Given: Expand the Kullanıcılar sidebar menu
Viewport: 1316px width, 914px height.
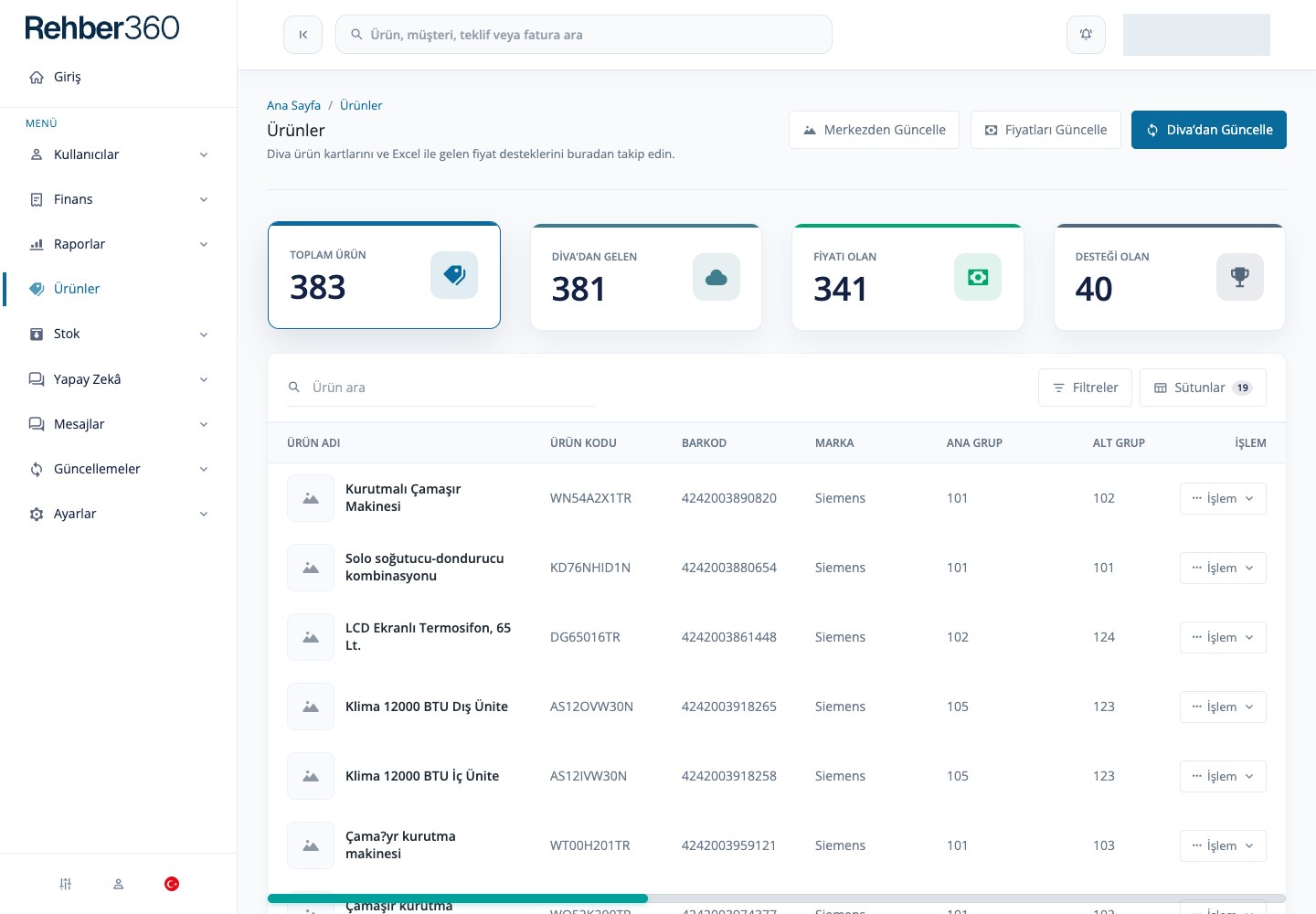Looking at the screenshot, I should (x=118, y=154).
